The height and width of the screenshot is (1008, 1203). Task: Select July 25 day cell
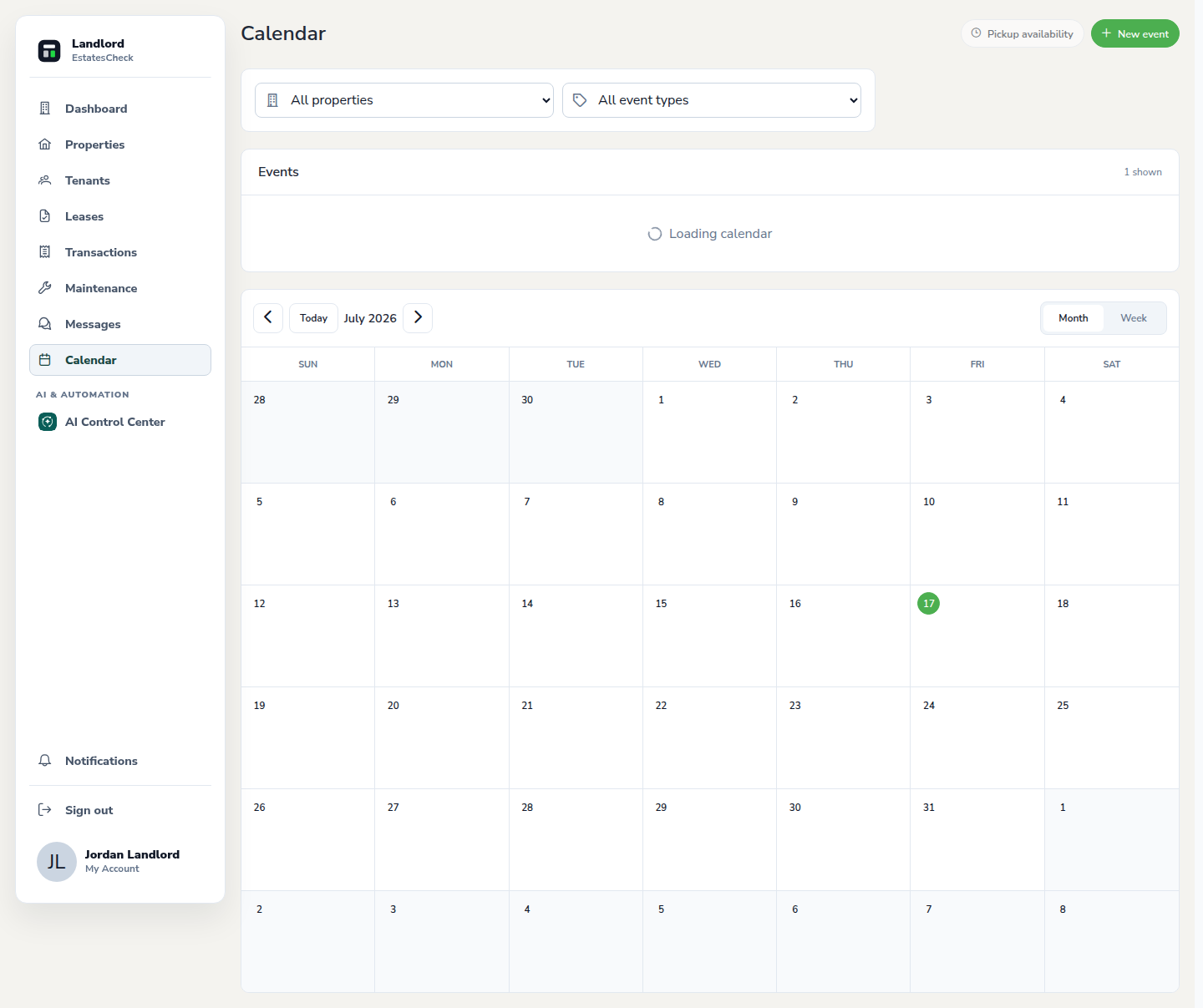click(x=1112, y=738)
